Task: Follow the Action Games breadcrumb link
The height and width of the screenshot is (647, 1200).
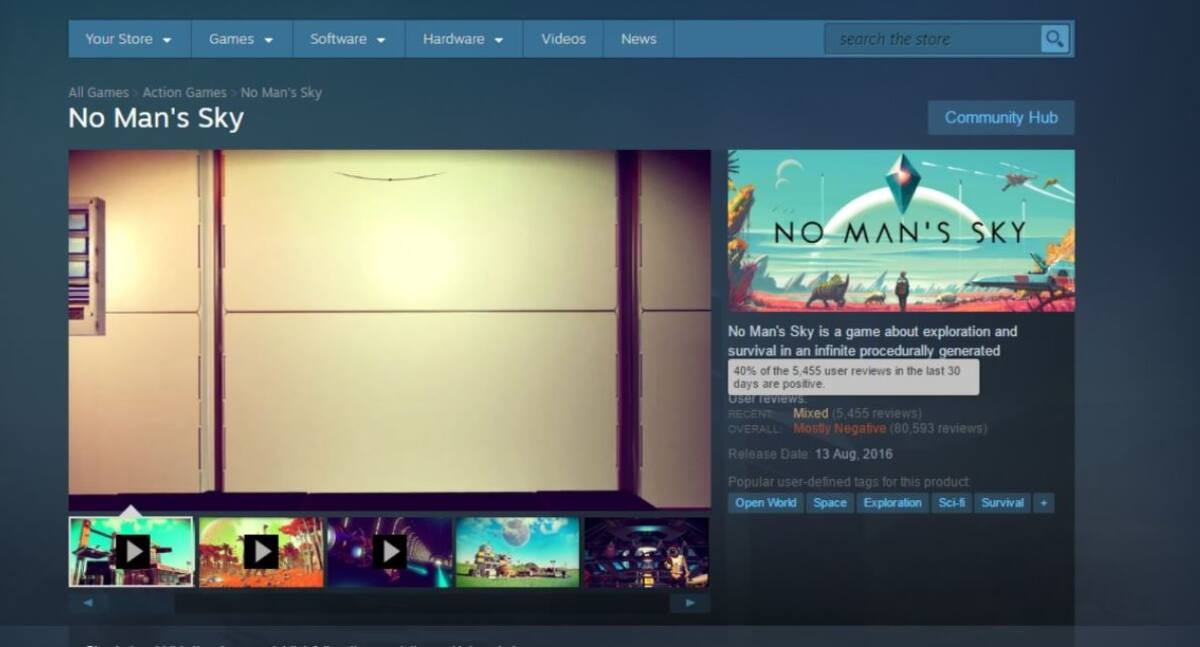Action: click(x=184, y=92)
